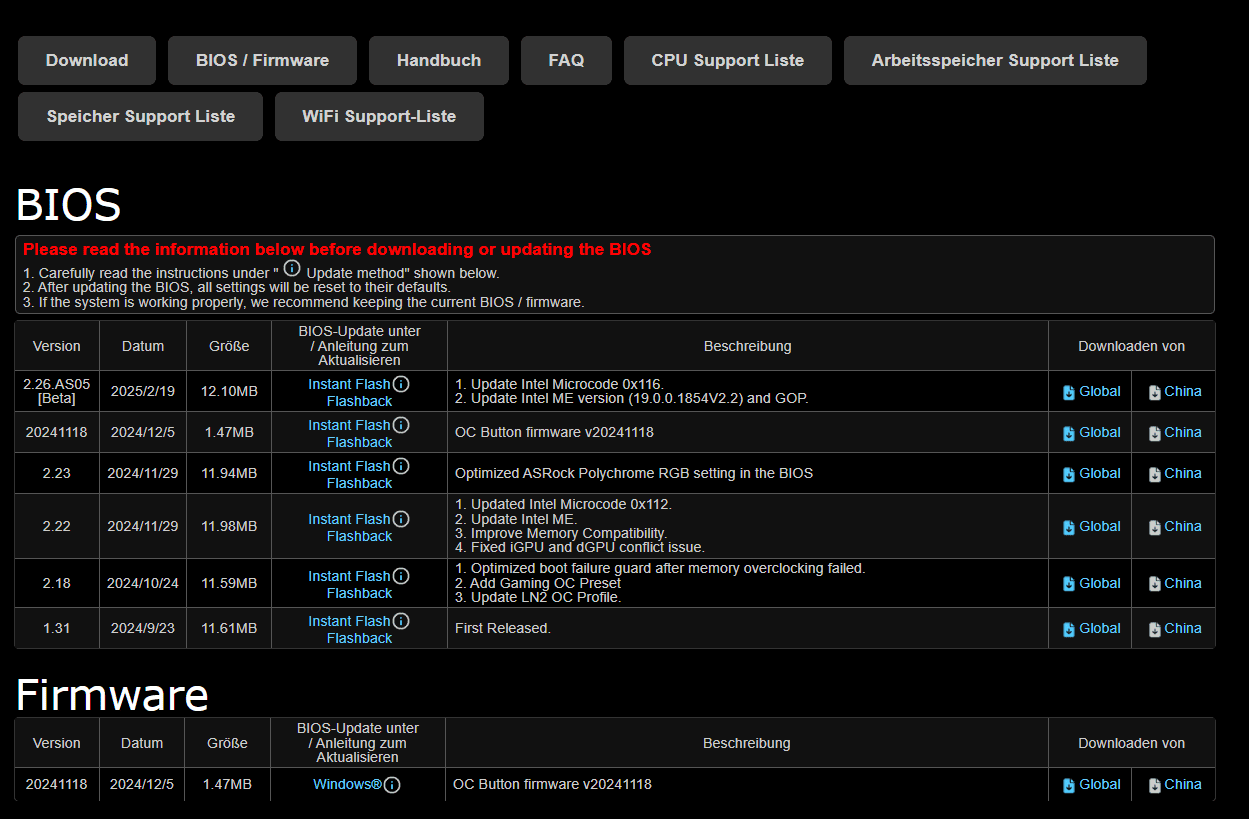The image size is (1249, 819).
Task: Click the 'BIOS' section heading
Action: [68, 205]
